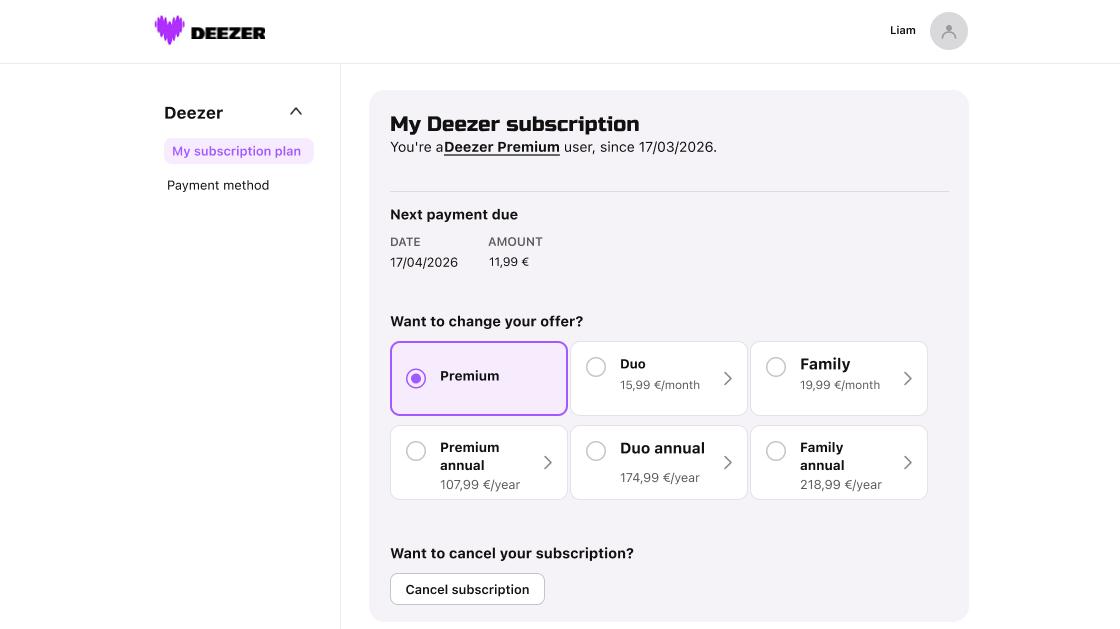Click the Deezer heart logo
Viewport: 1120px width, 629px height.
[169, 30]
